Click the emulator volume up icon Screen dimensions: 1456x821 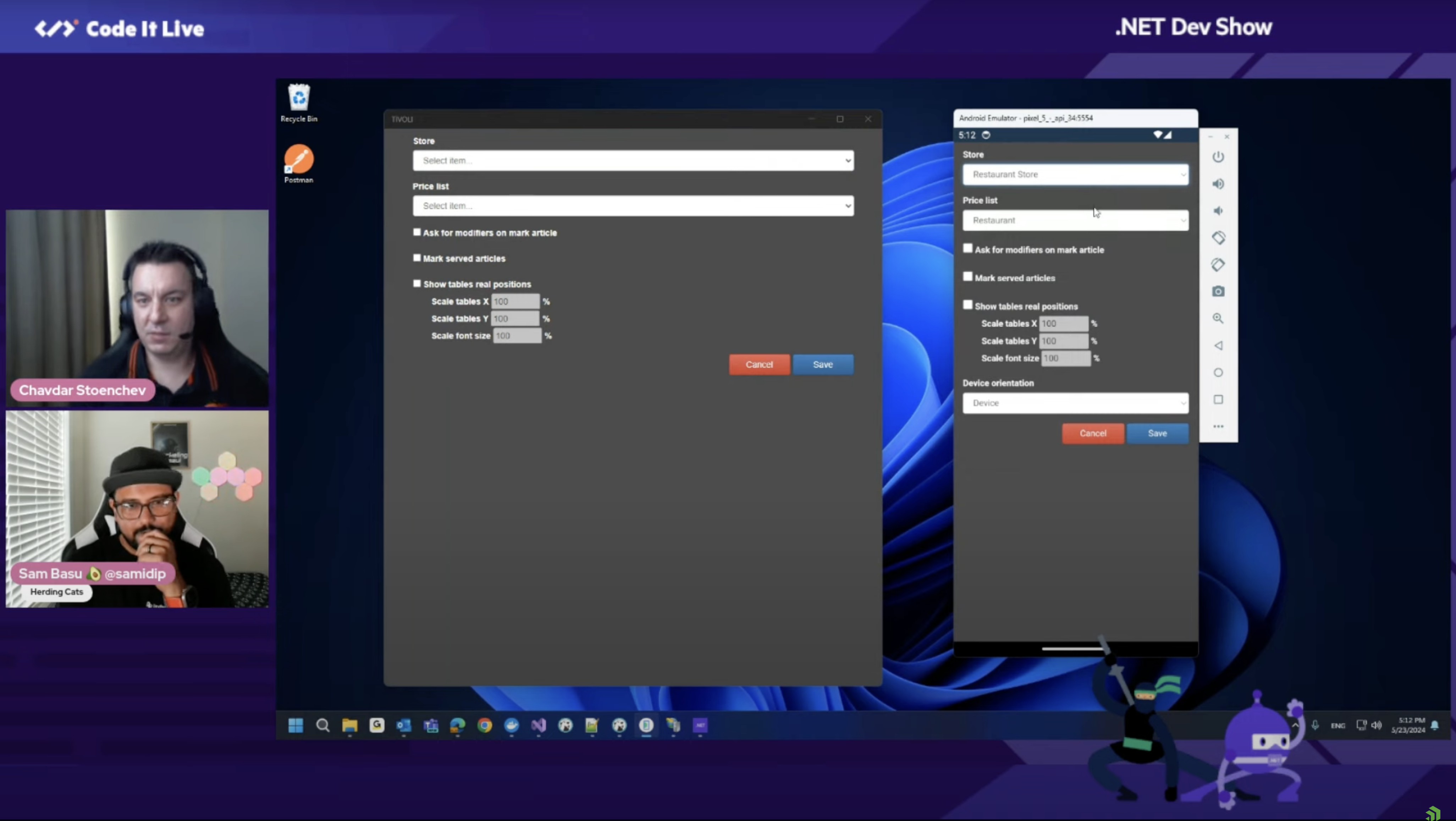coord(1218,184)
